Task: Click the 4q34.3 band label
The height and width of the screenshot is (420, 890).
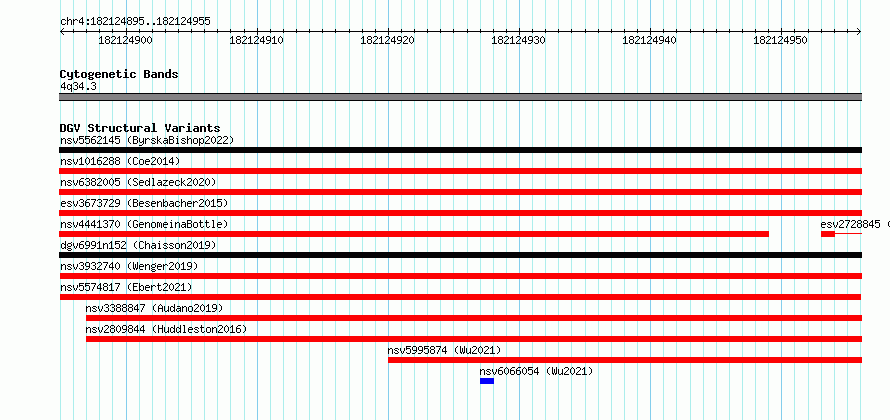Action: click(x=78, y=86)
